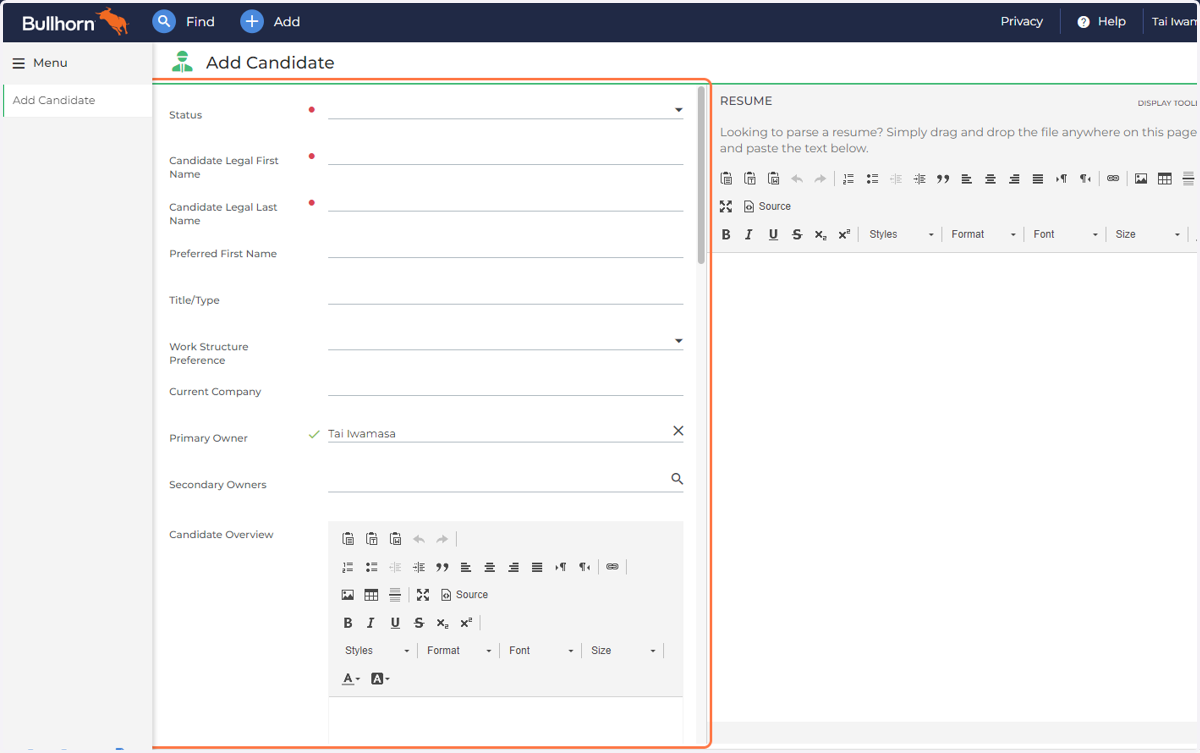Maximize the Candidate Overview editor
This screenshot has width=1200, height=753.
point(423,595)
